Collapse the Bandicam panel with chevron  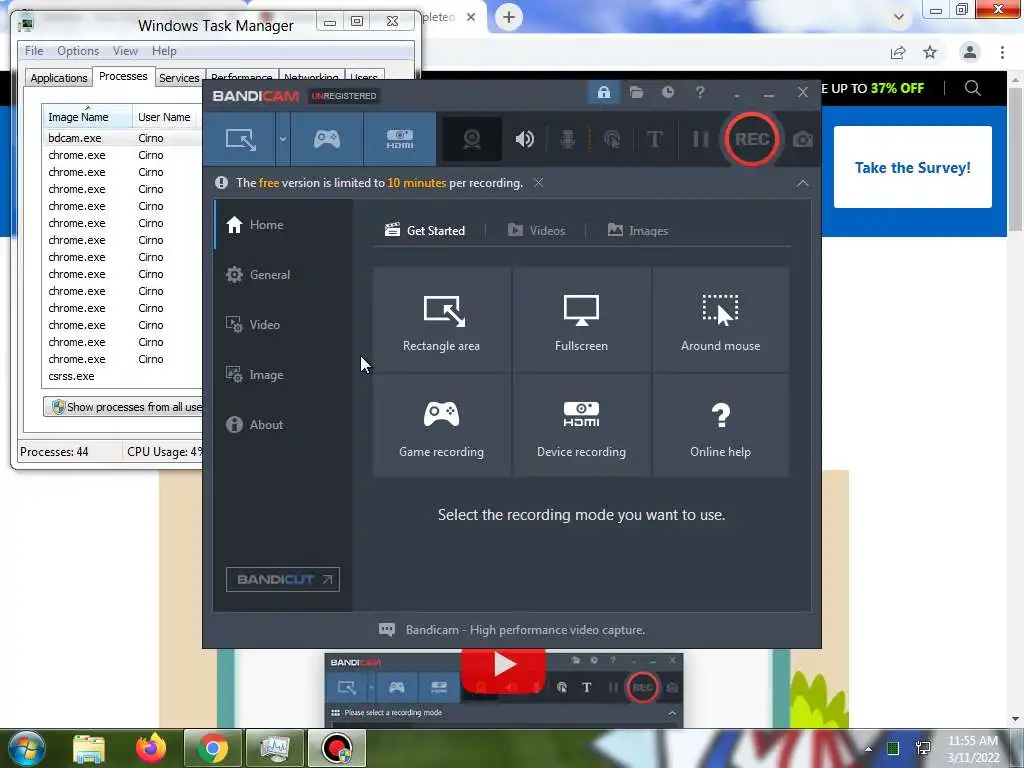click(x=803, y=184)
